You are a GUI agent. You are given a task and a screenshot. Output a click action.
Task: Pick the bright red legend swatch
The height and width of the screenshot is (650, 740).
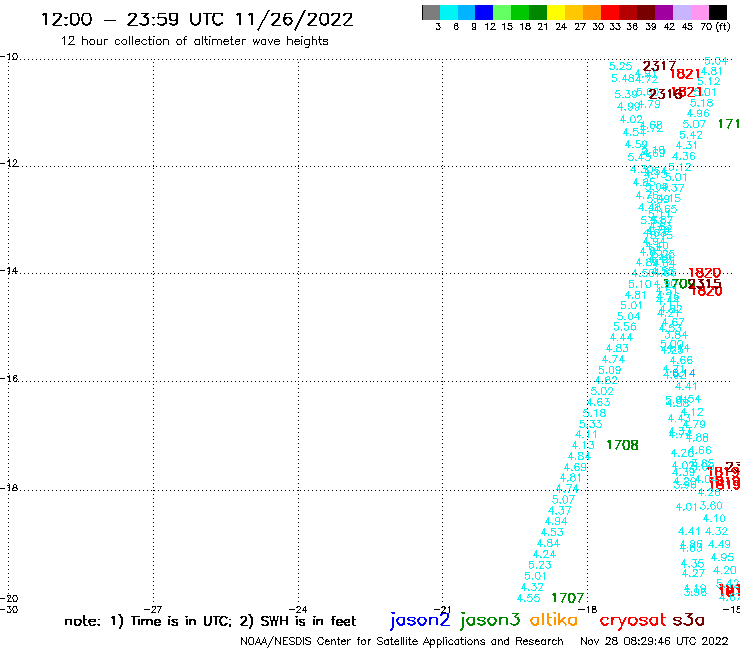coord(610,12)
